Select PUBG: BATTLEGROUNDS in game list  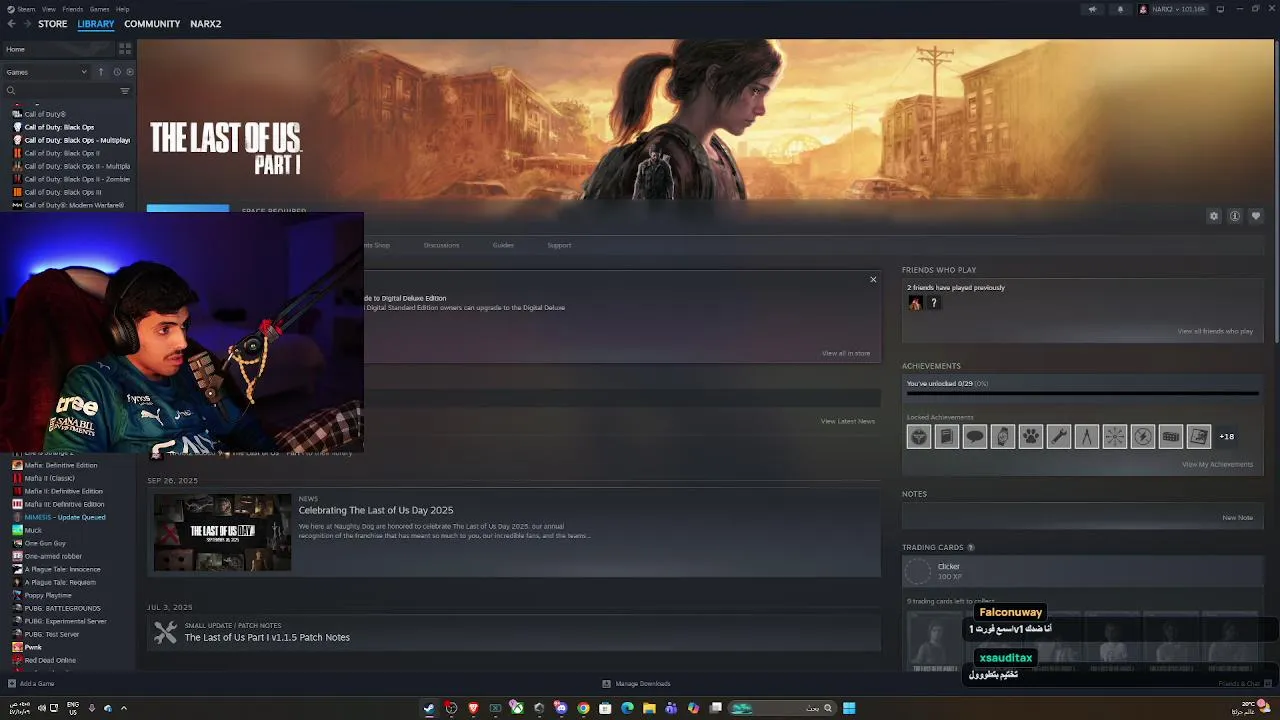click(x=62, y=608)
